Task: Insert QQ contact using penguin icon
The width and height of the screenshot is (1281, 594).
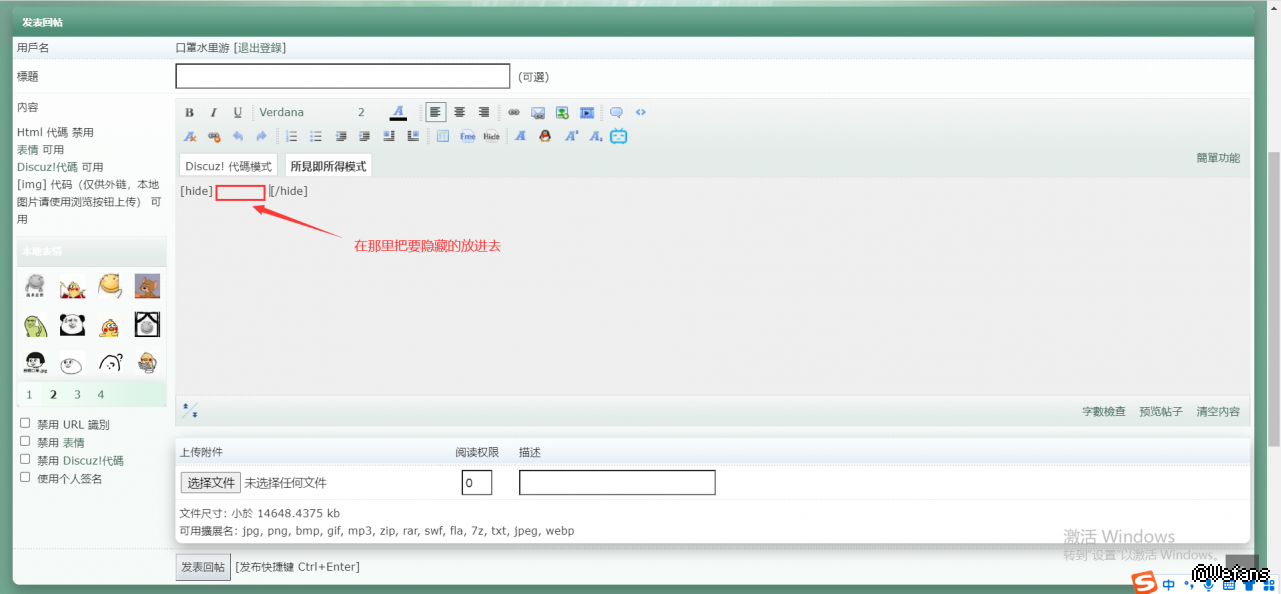Action: [545, 136]
